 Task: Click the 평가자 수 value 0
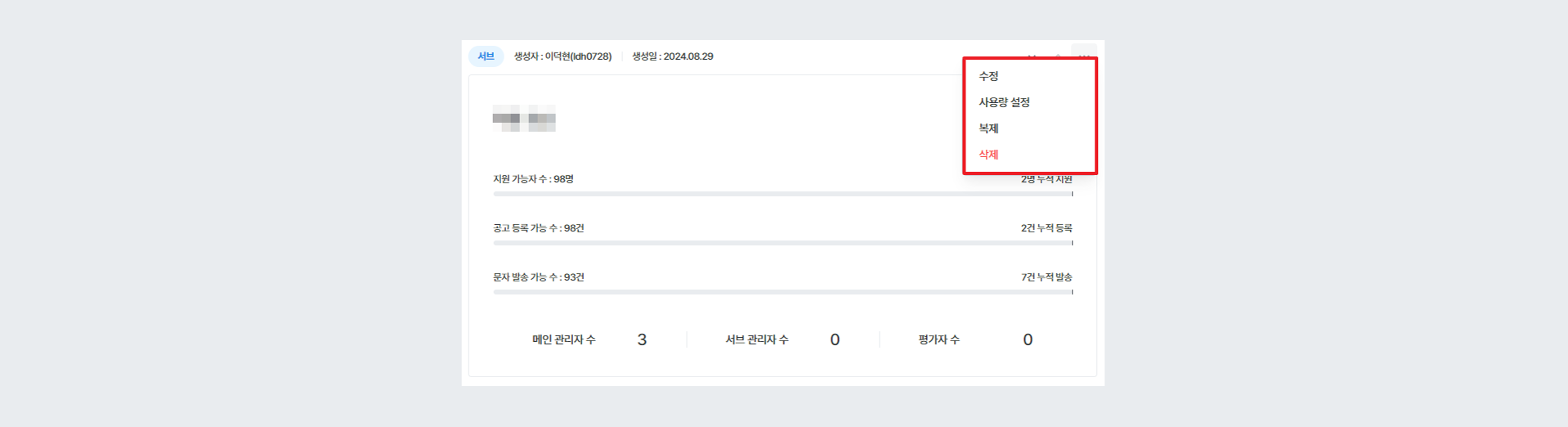click(1028, 339)
